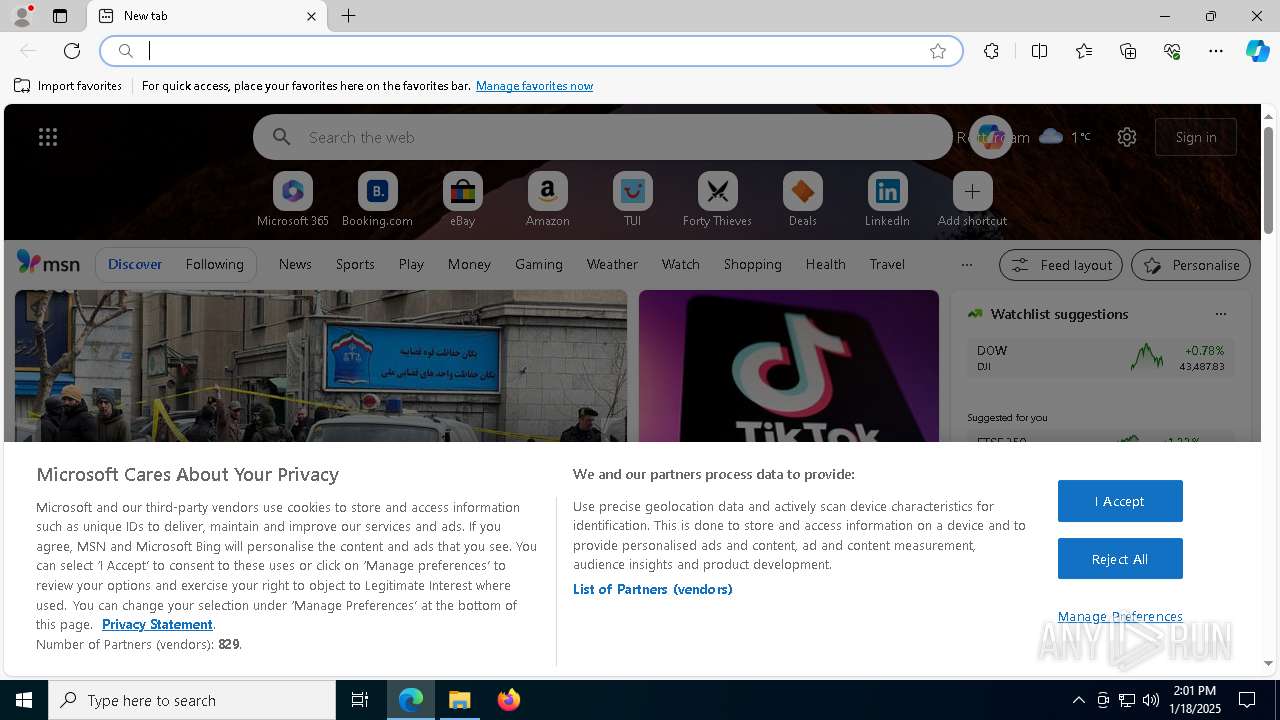
Task: Launch File Explorer from taskbar
Action: pyautogui.click(x=460, y=700)
